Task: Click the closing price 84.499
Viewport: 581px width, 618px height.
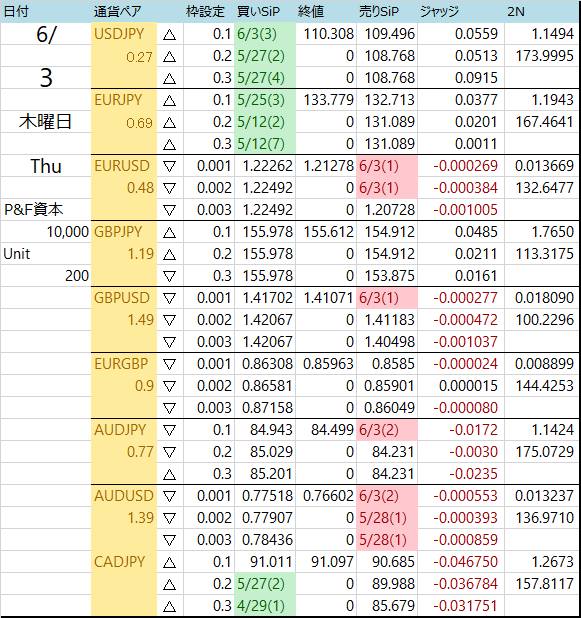Action: pyautogui.click(x=332, y=430)
